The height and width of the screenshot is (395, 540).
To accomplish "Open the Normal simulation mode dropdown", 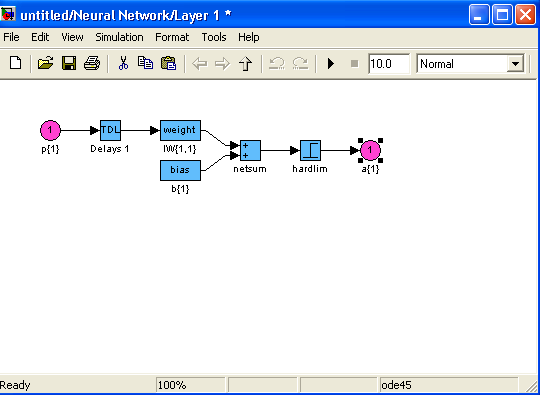I will [470, 64].
